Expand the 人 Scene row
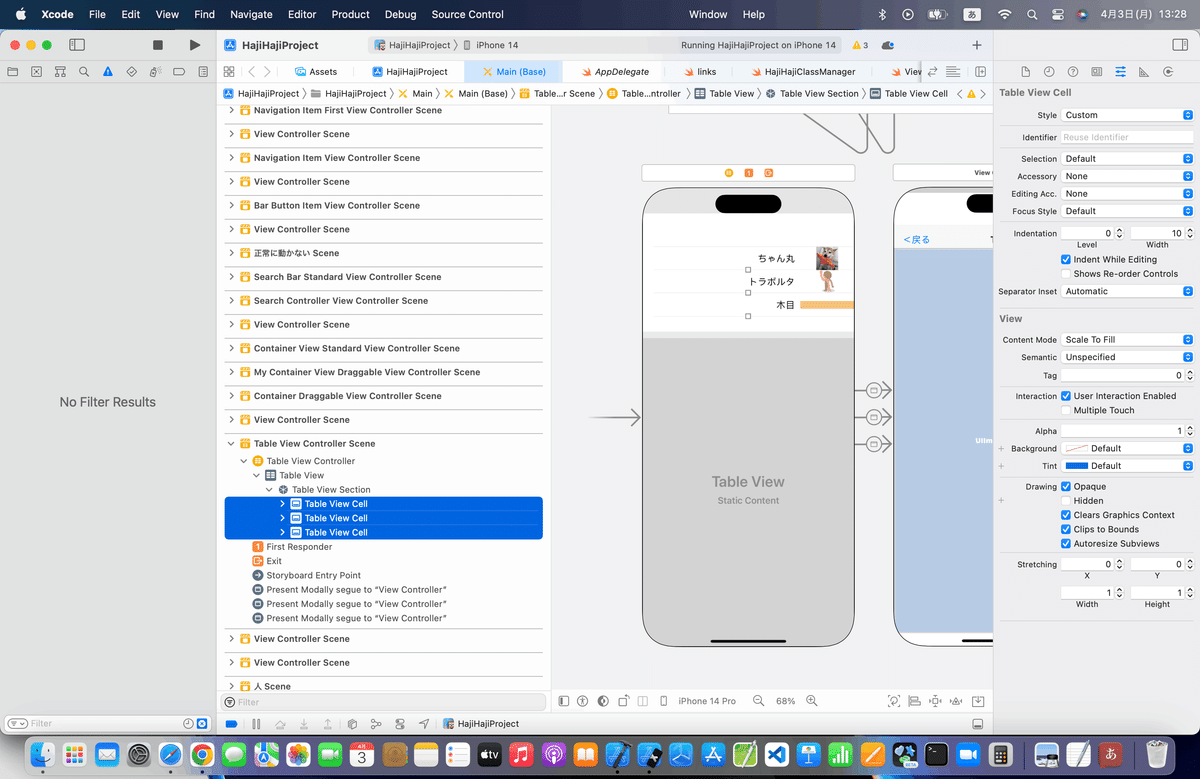Screen dimensions: 1200x779 [232, 687]
